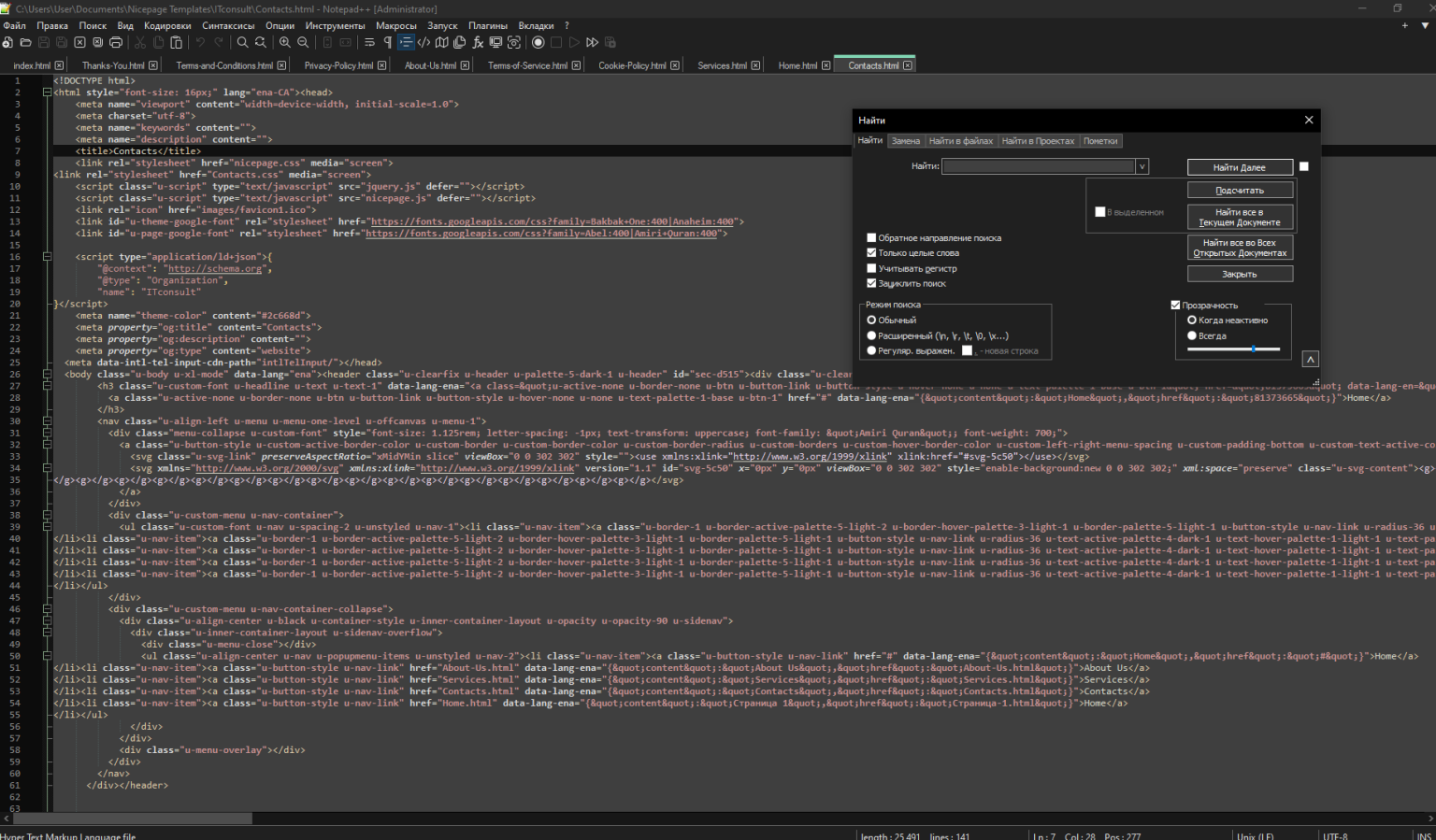Start macro recording with the record icon
The height and width of the screenshot is (840, 1436).
(538, 42)
